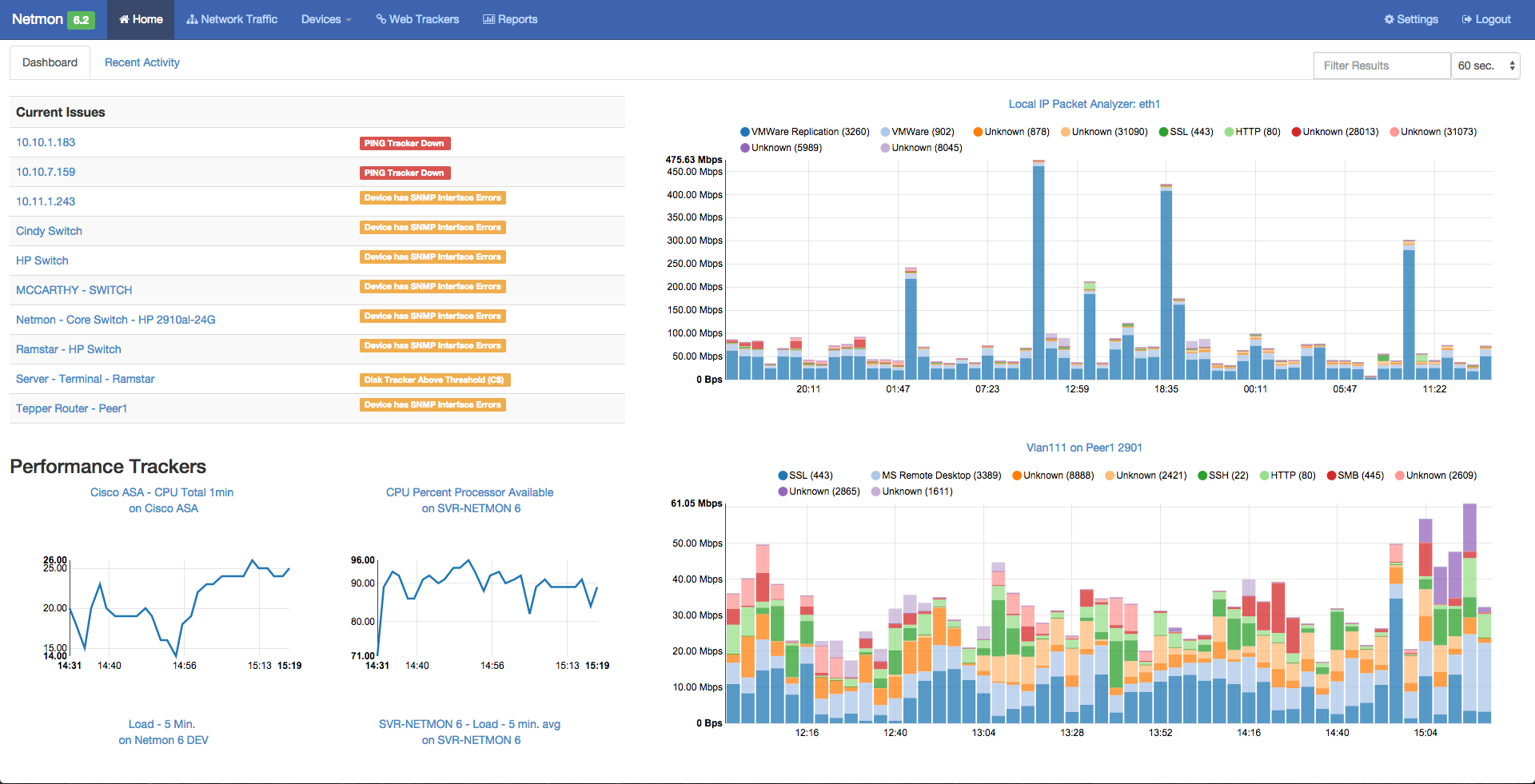Image resolution: width=1535 pixels, height=784 pixels.
Task: Open Server - Terminal - Ramstar
Action: point(86,379)
